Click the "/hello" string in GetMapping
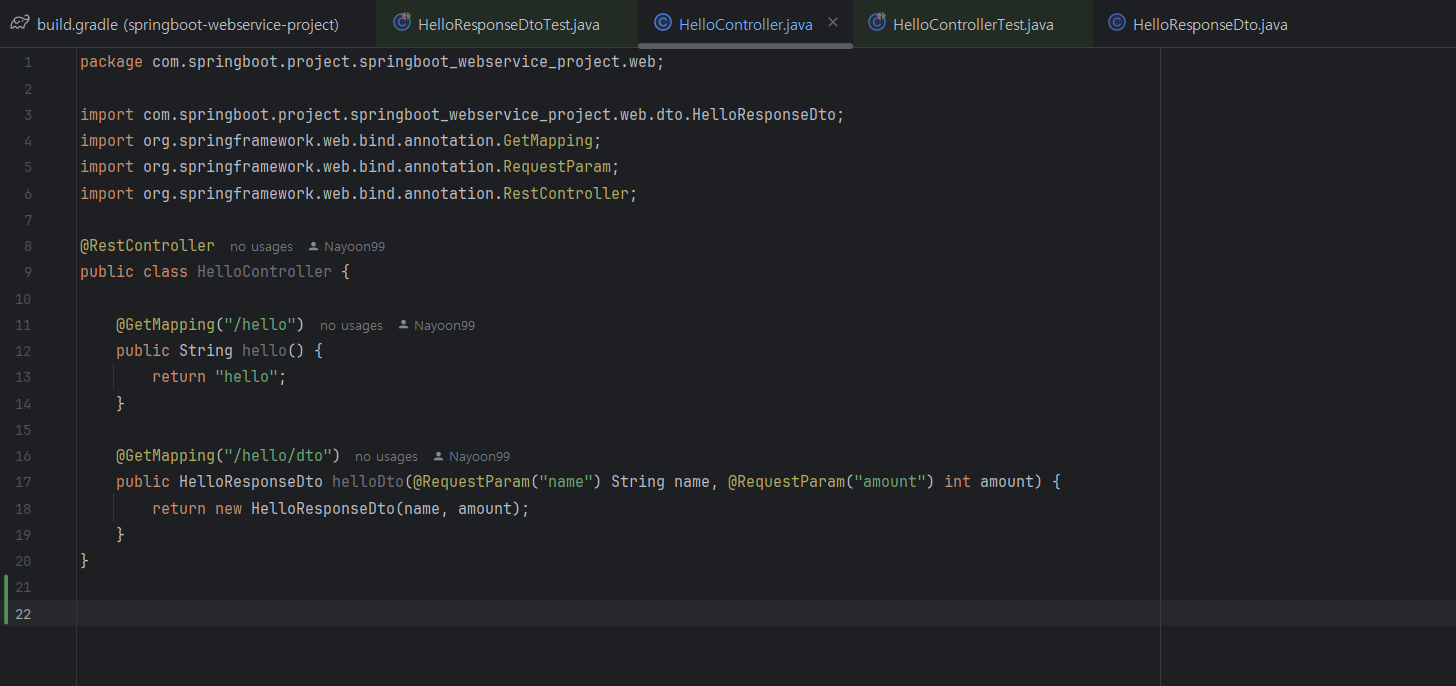The height and width of the screenshot is (686, 1456). click(260, 324)
